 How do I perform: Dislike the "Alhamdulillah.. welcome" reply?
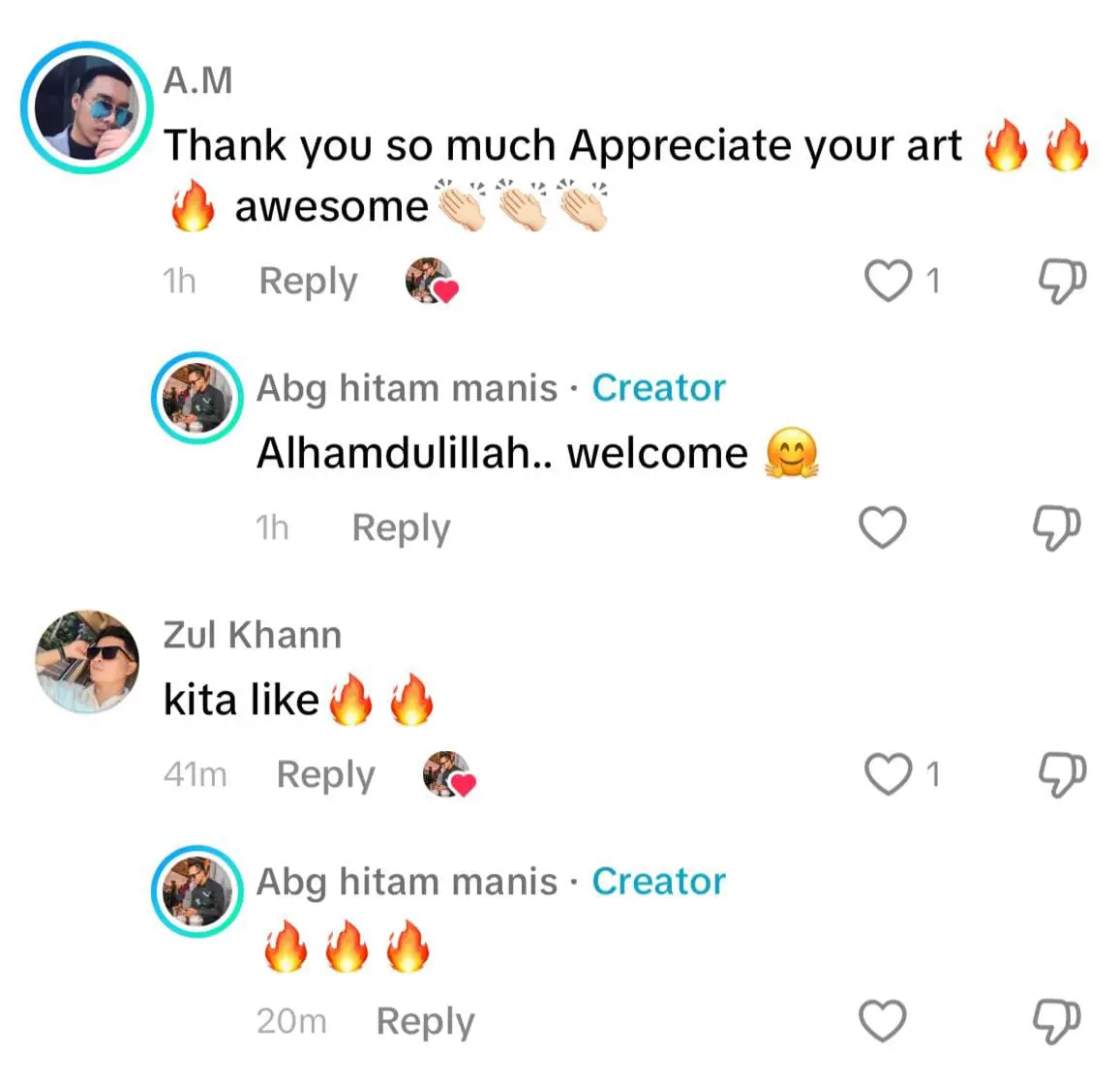pos(1057,527)
